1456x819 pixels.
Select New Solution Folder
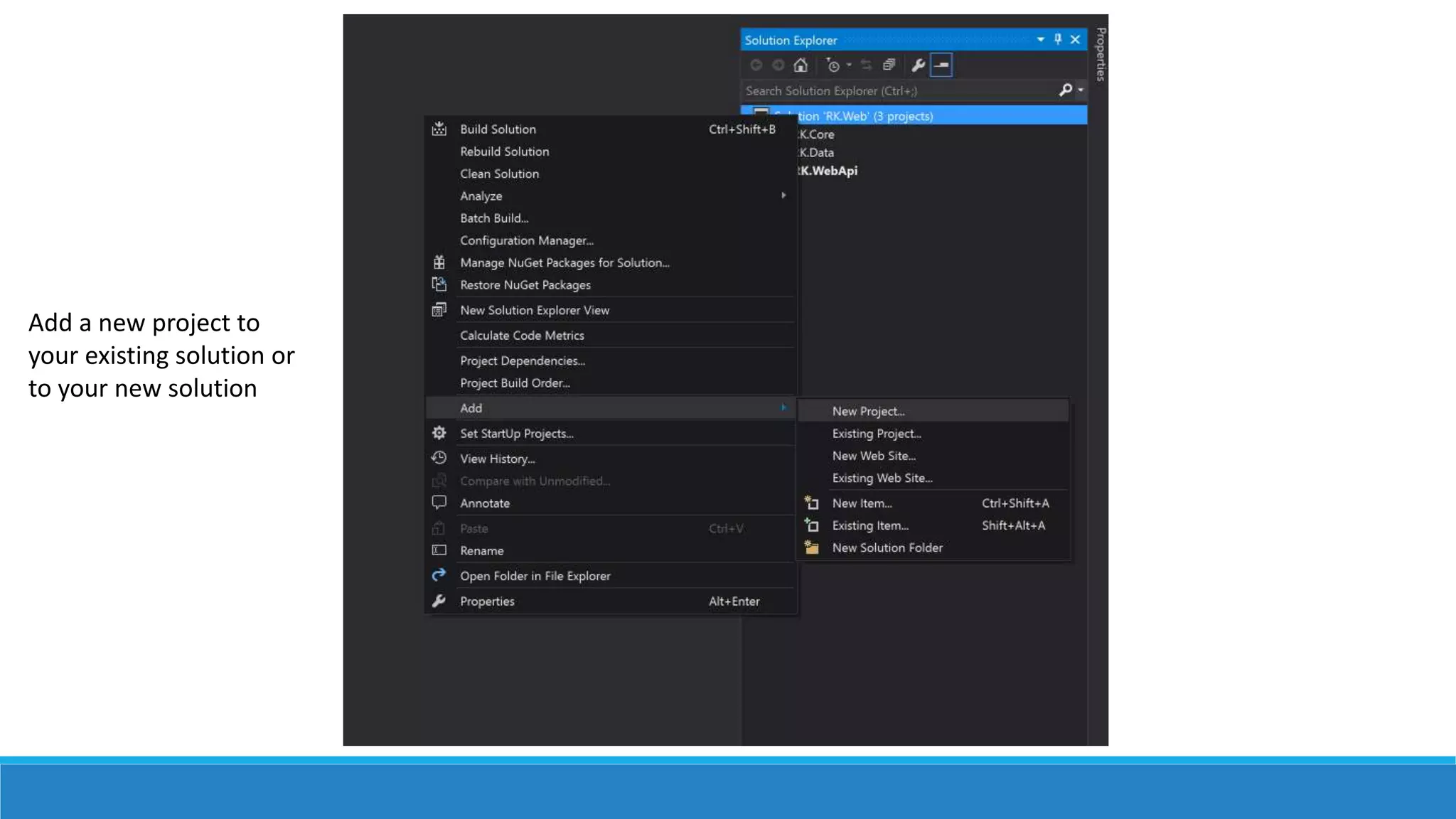click(933, 548)
